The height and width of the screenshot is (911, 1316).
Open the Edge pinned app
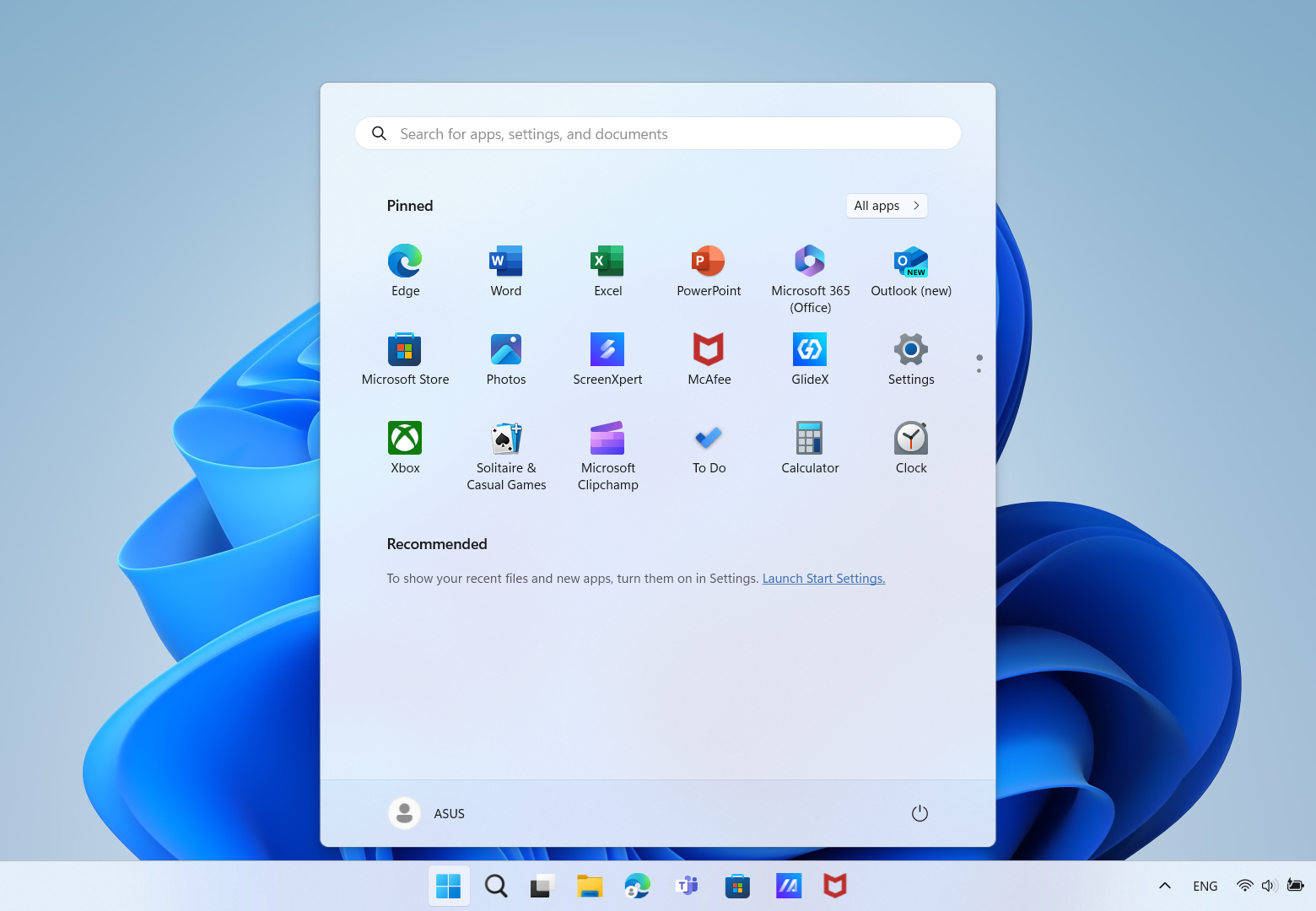point(405,272)
